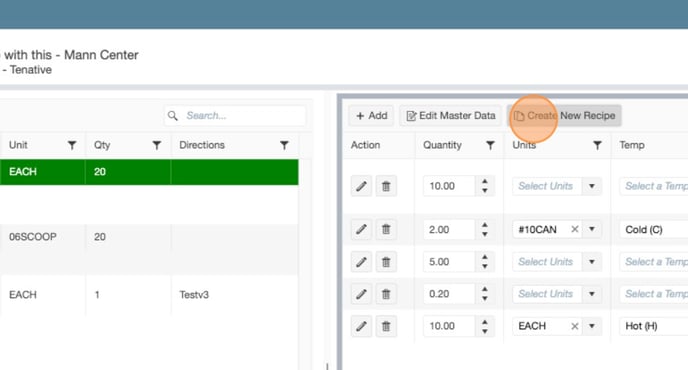This screenshot has width=688, height=370.
Task: Clear the EACH unit selection
Action: coord(574,326)
